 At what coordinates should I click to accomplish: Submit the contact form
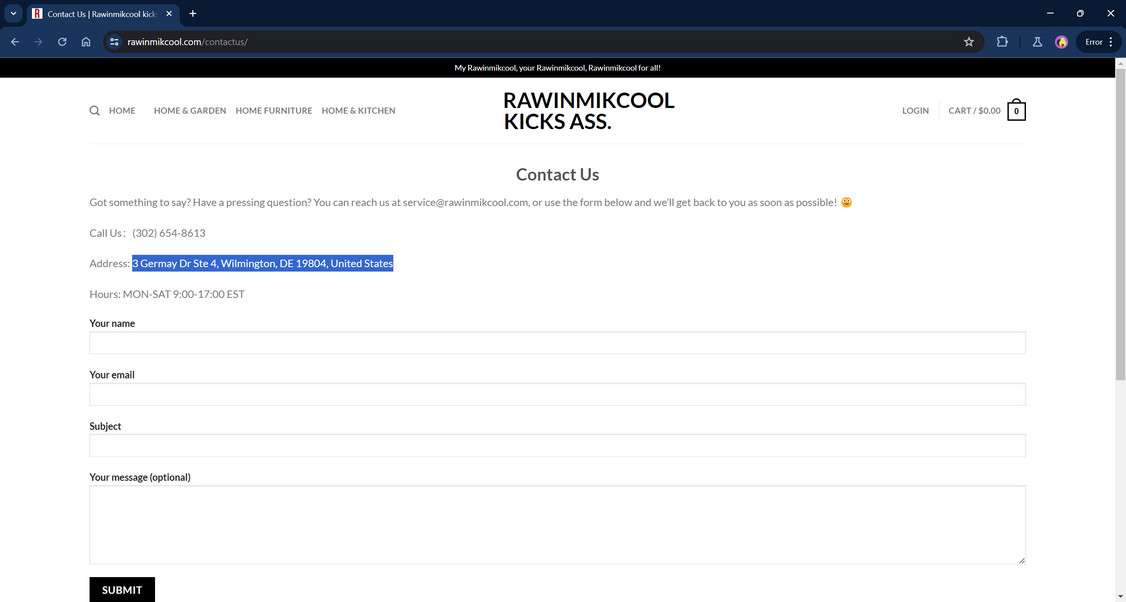pos(122,589)
